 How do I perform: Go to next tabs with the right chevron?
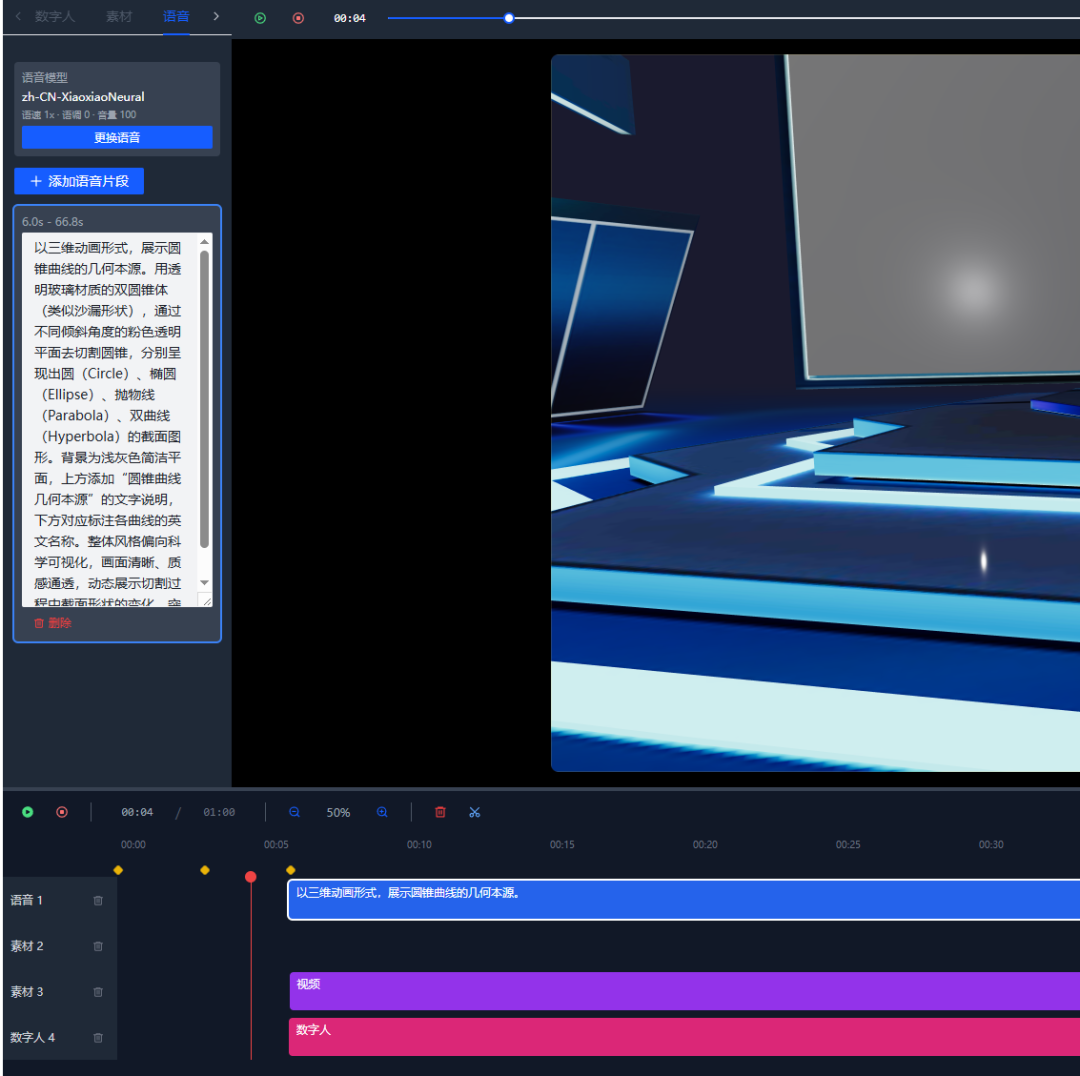click(x=216, y=16)
